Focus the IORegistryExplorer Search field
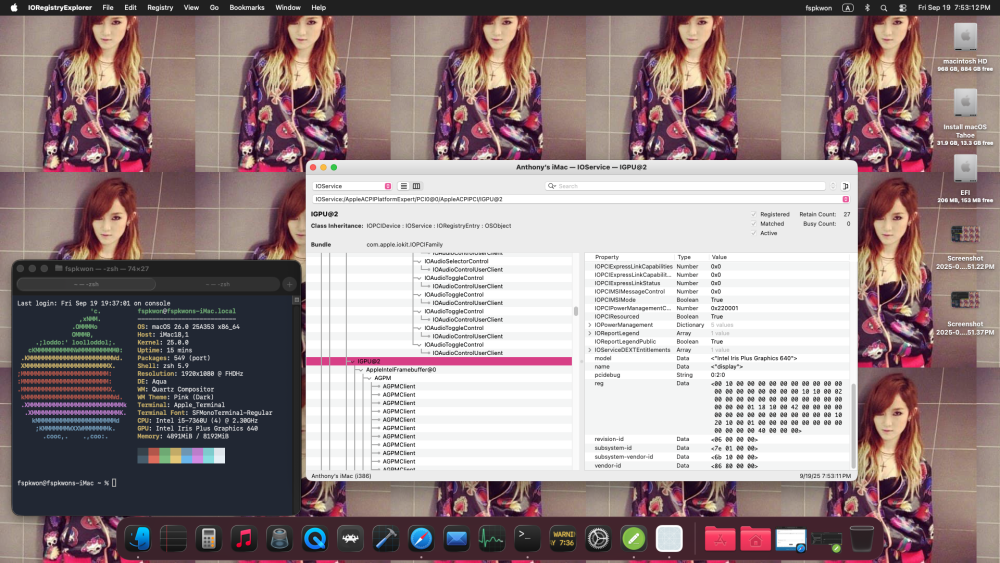1000x563 pixels. pyautogui.click(x=686, y=186)
